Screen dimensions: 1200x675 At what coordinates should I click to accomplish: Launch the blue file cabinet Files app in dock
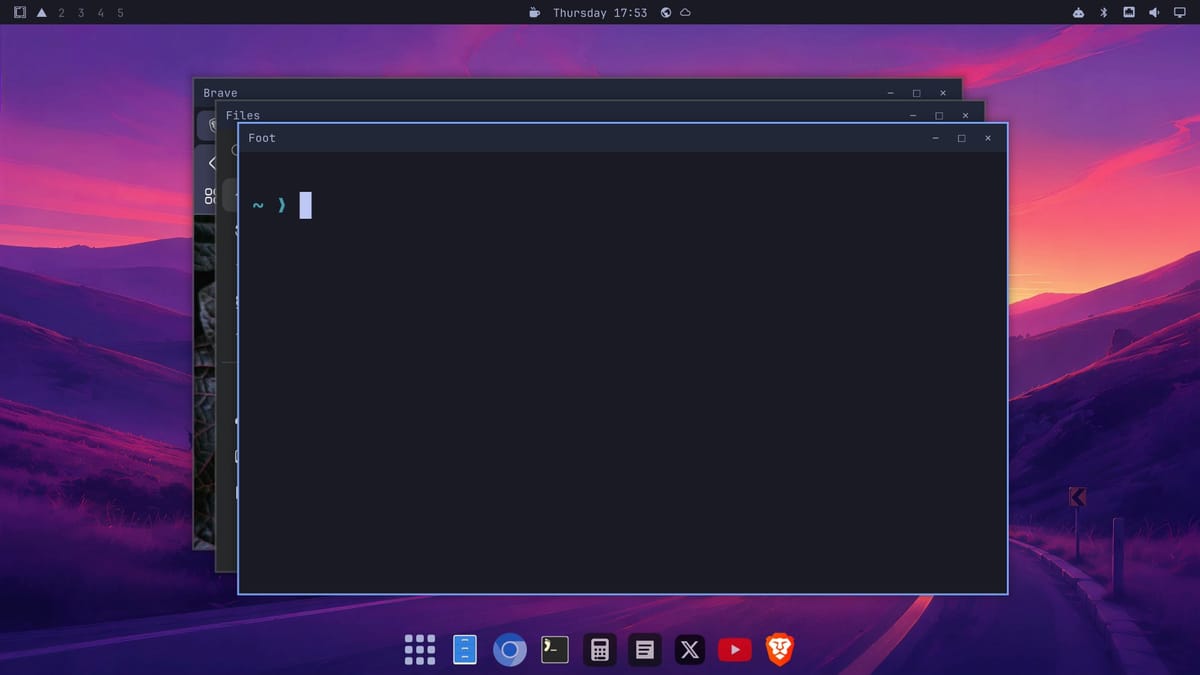[x=464, y=650]
